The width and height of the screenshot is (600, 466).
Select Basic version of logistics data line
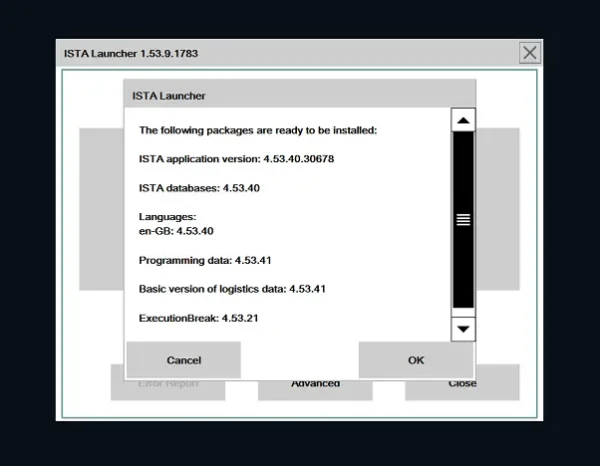232,289
